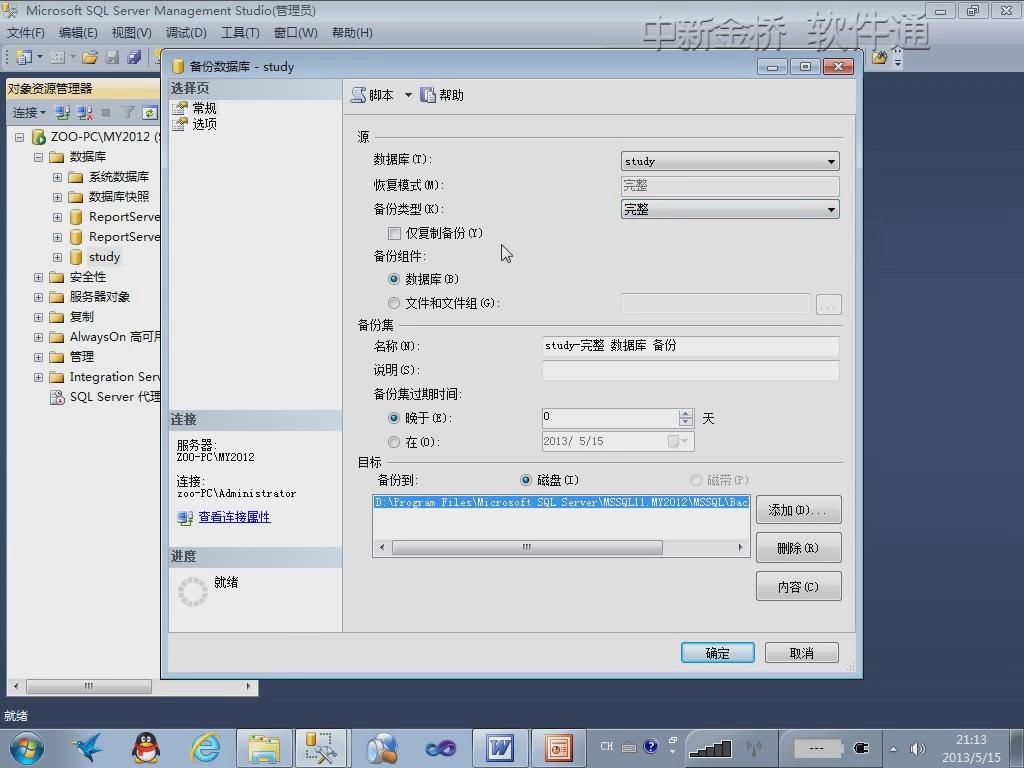Image resolution: width=1024 pixels, height=768 pixels.
Task: Click the Filter funnel icon
Action: (x=128, y=112)
